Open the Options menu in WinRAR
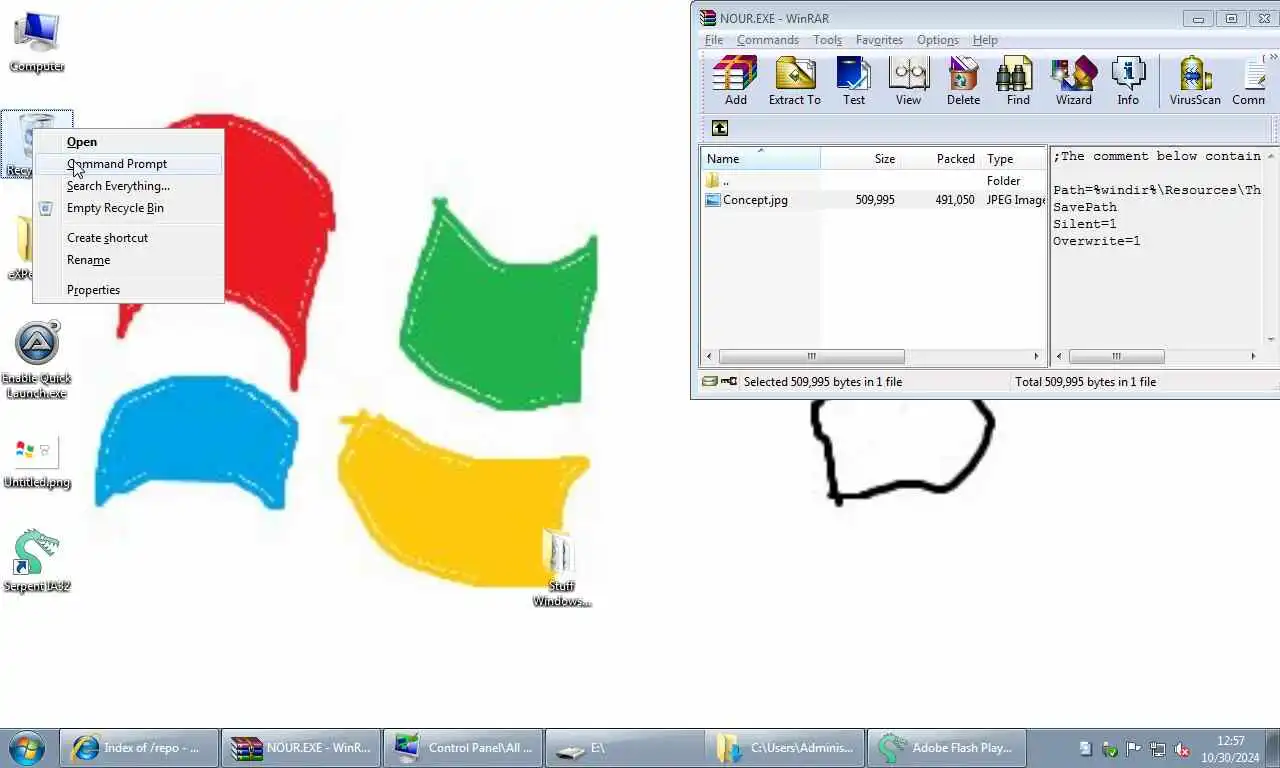The image size is (1280, 768). pyautogui.click(x=938, y=40)
